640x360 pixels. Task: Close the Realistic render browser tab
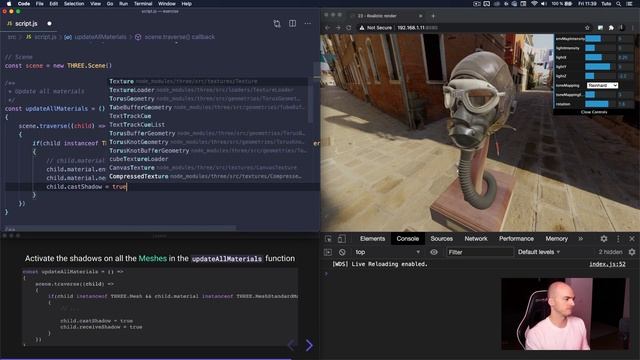click(420, 16)
